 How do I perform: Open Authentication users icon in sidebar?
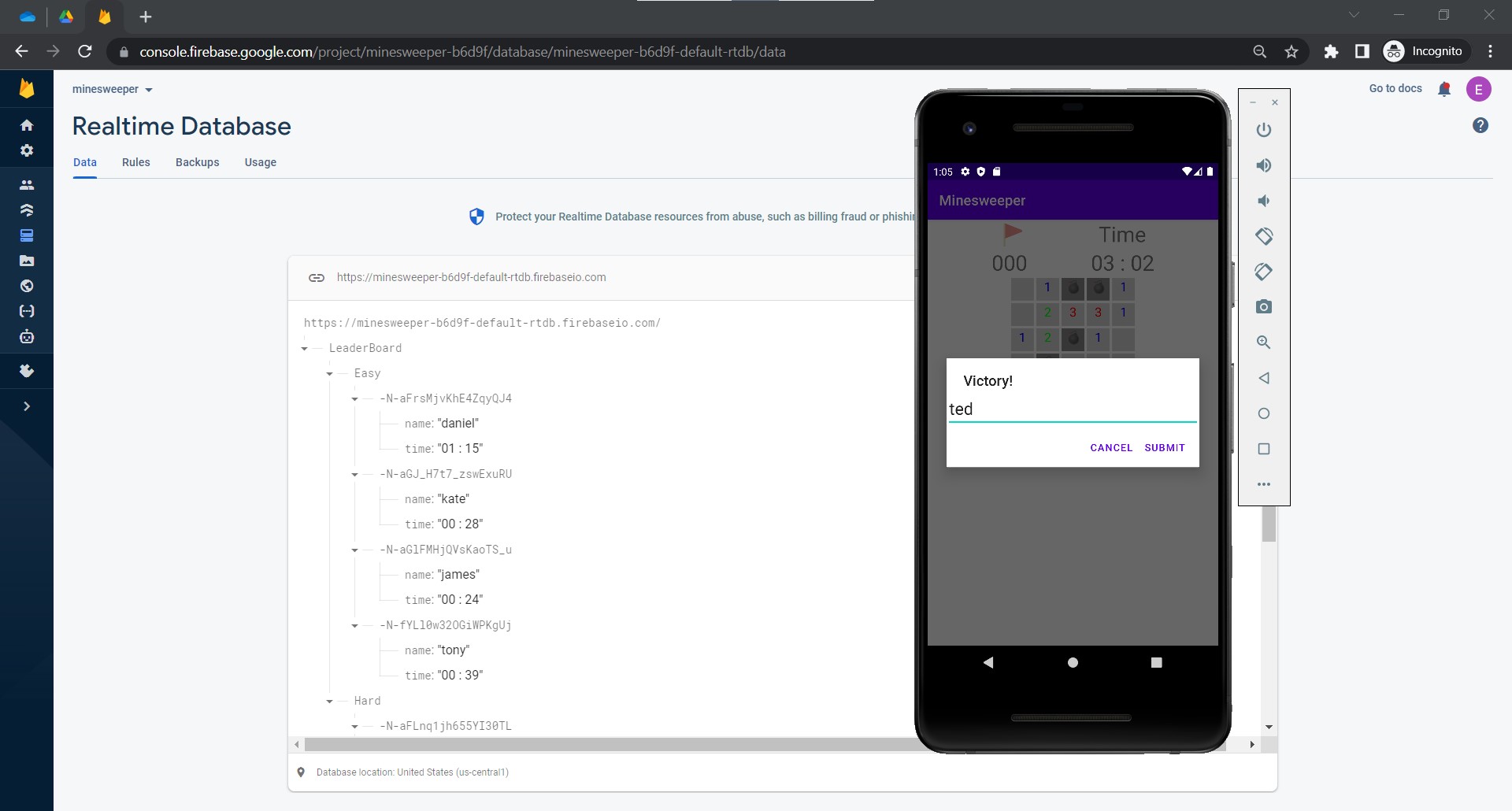tap(27, 185)
